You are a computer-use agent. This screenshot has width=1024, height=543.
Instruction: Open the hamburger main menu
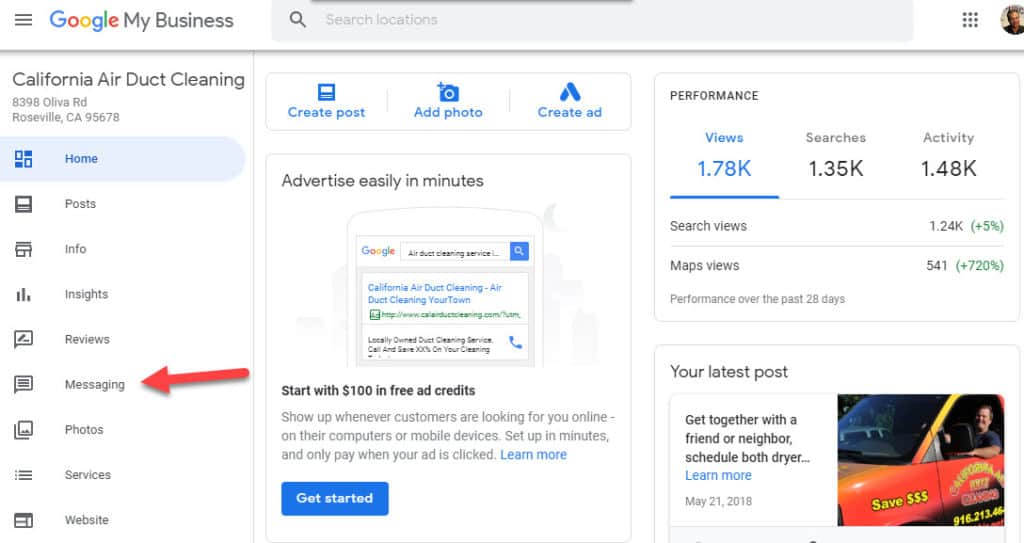[x=24, y=20]
